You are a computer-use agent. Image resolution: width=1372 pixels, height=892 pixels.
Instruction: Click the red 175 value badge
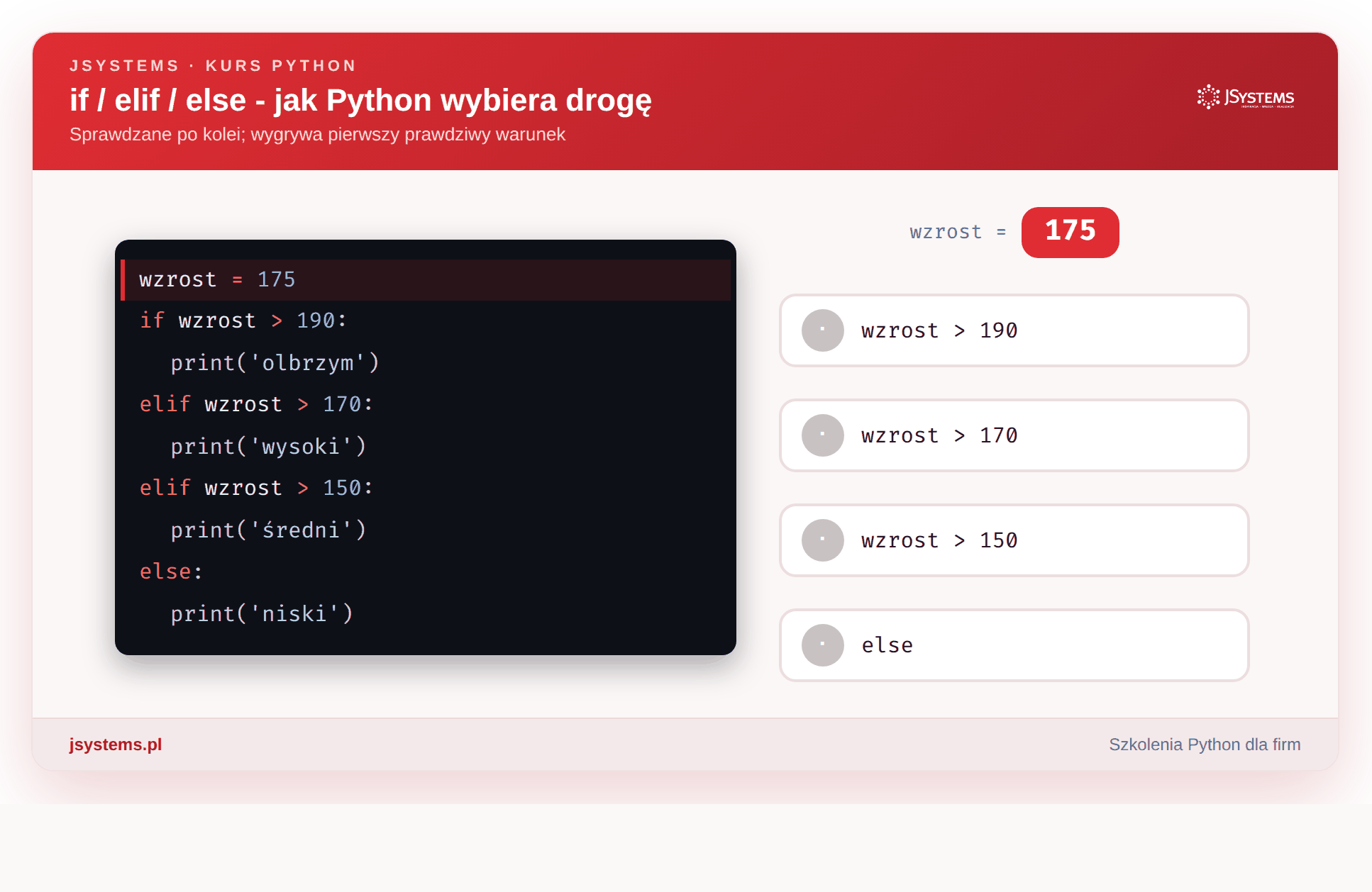(1070, 232)
